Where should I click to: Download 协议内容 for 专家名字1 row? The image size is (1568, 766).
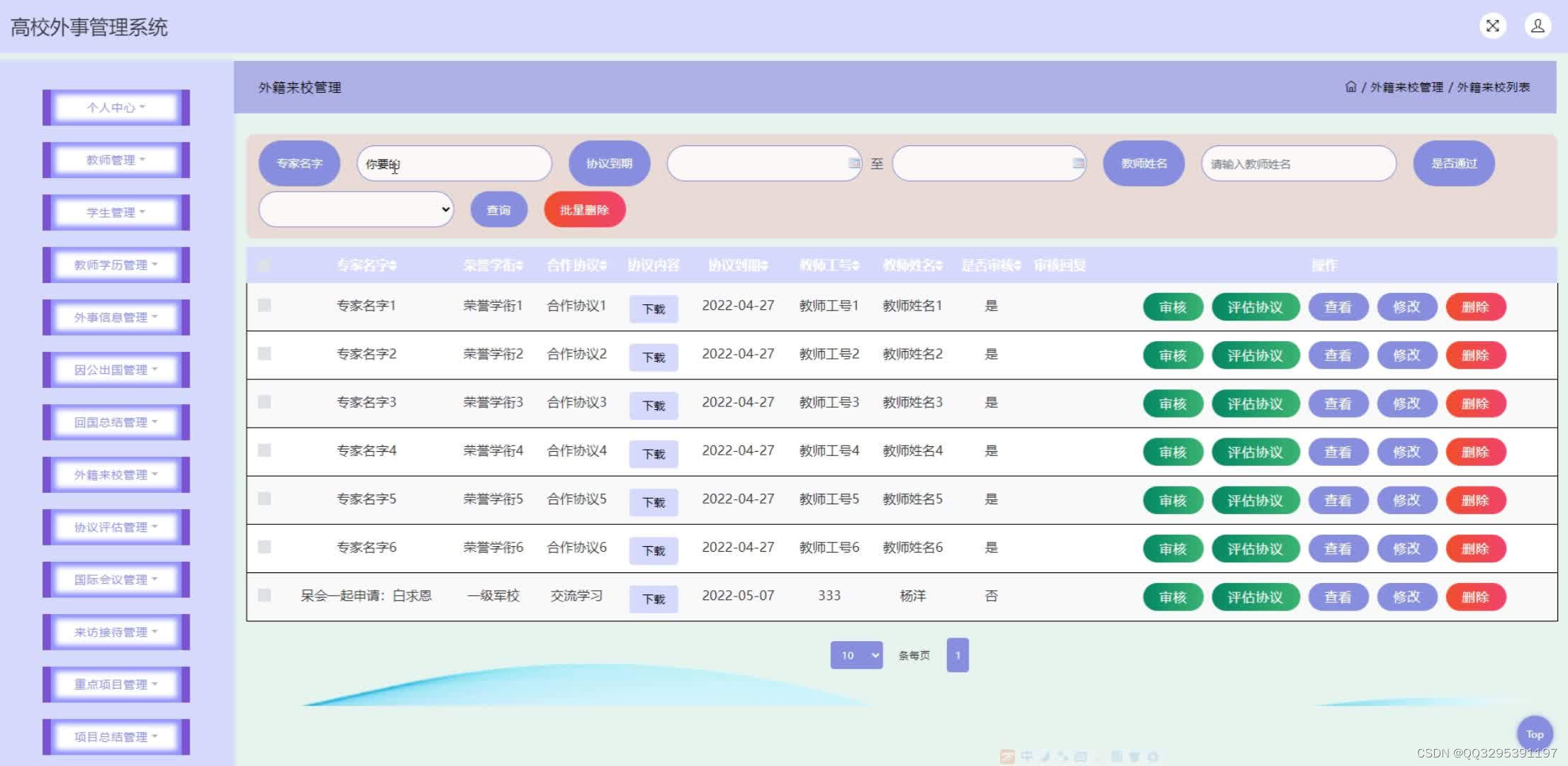654,309
